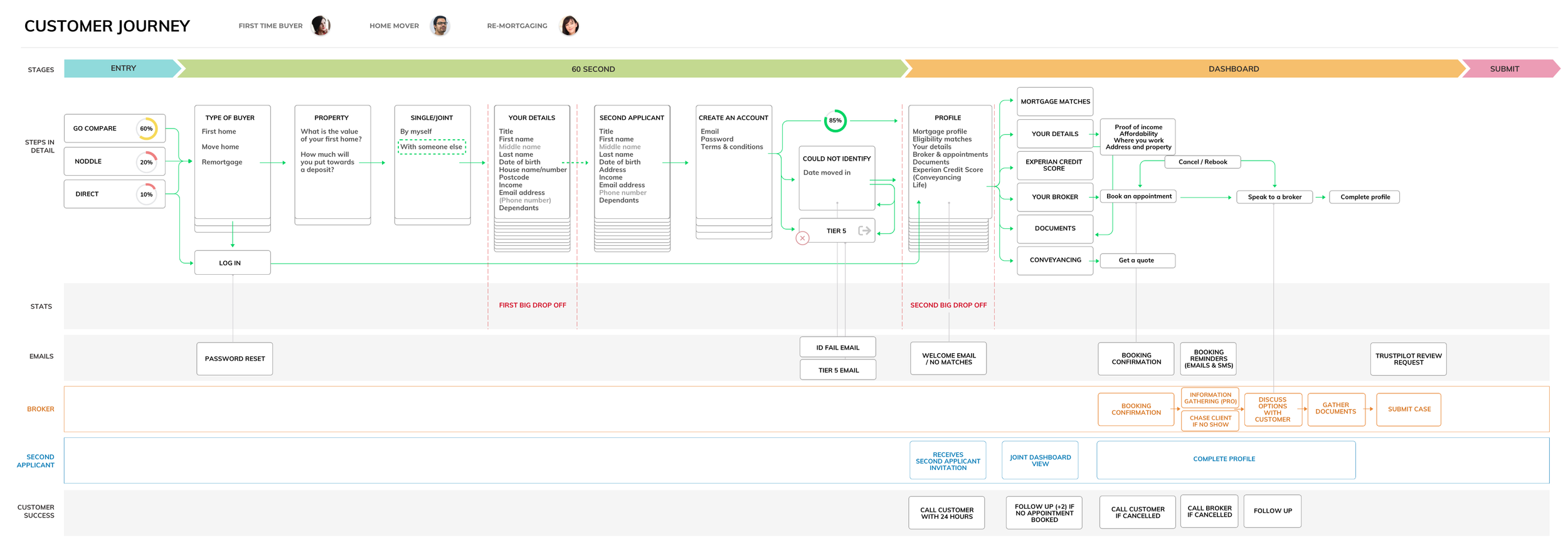
Task: Select the EXPERIAN CREDIT SCORE box
Action: coord(1055,166)
